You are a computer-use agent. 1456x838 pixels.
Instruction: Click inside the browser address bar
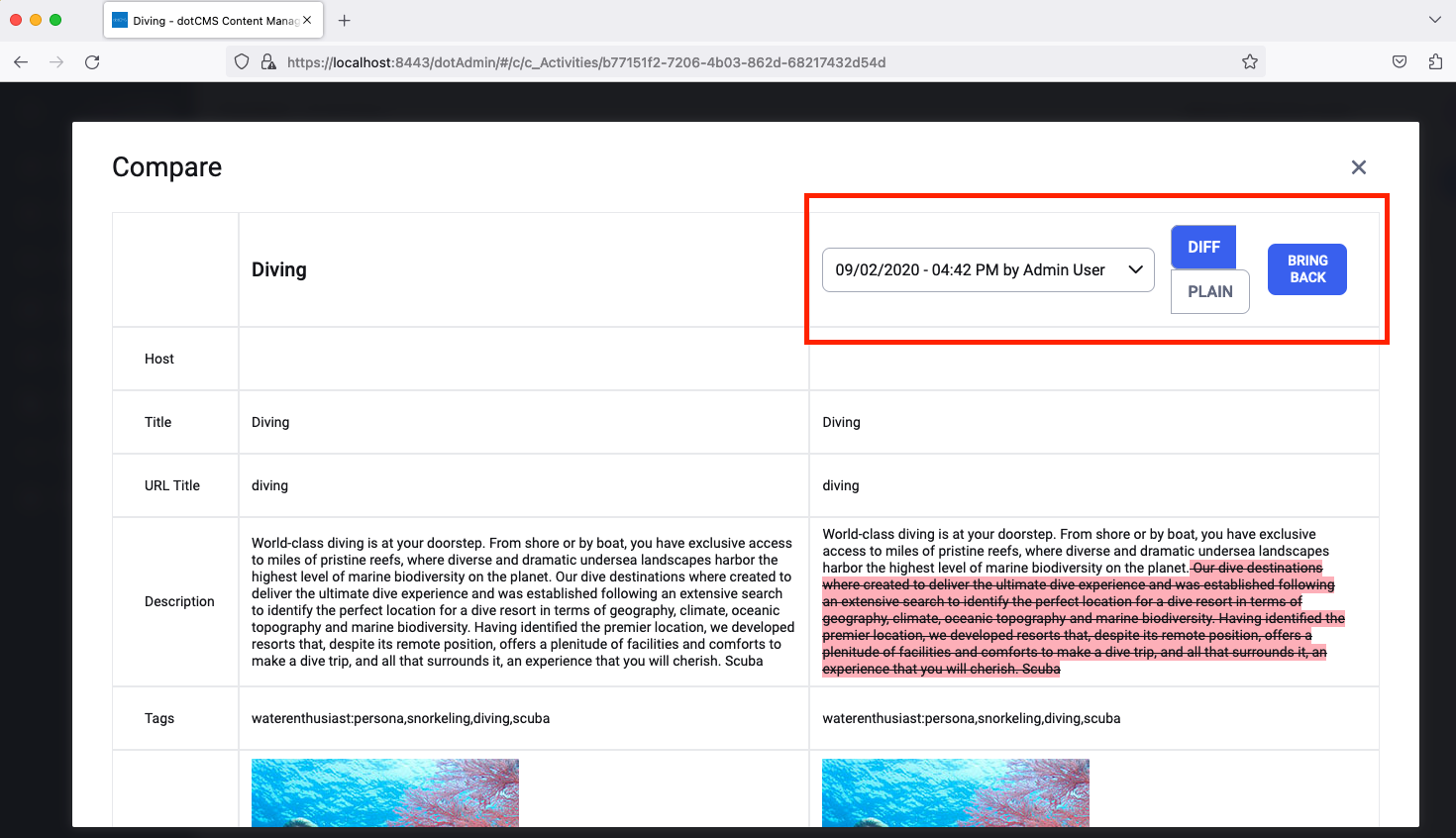click(693, 61)
